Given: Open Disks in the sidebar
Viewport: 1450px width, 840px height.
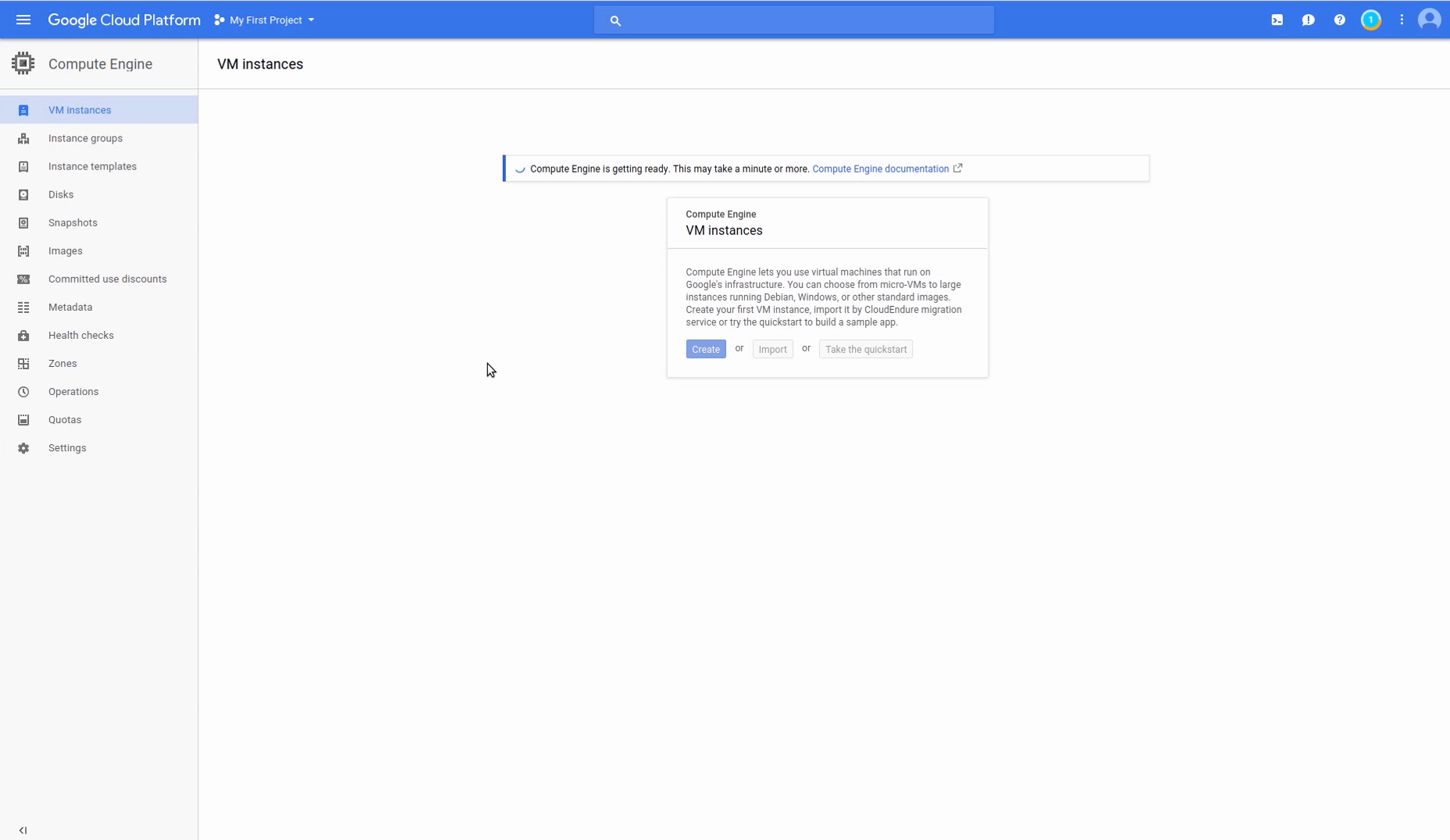Looking at the screenshot, I should tap(61, 194).
